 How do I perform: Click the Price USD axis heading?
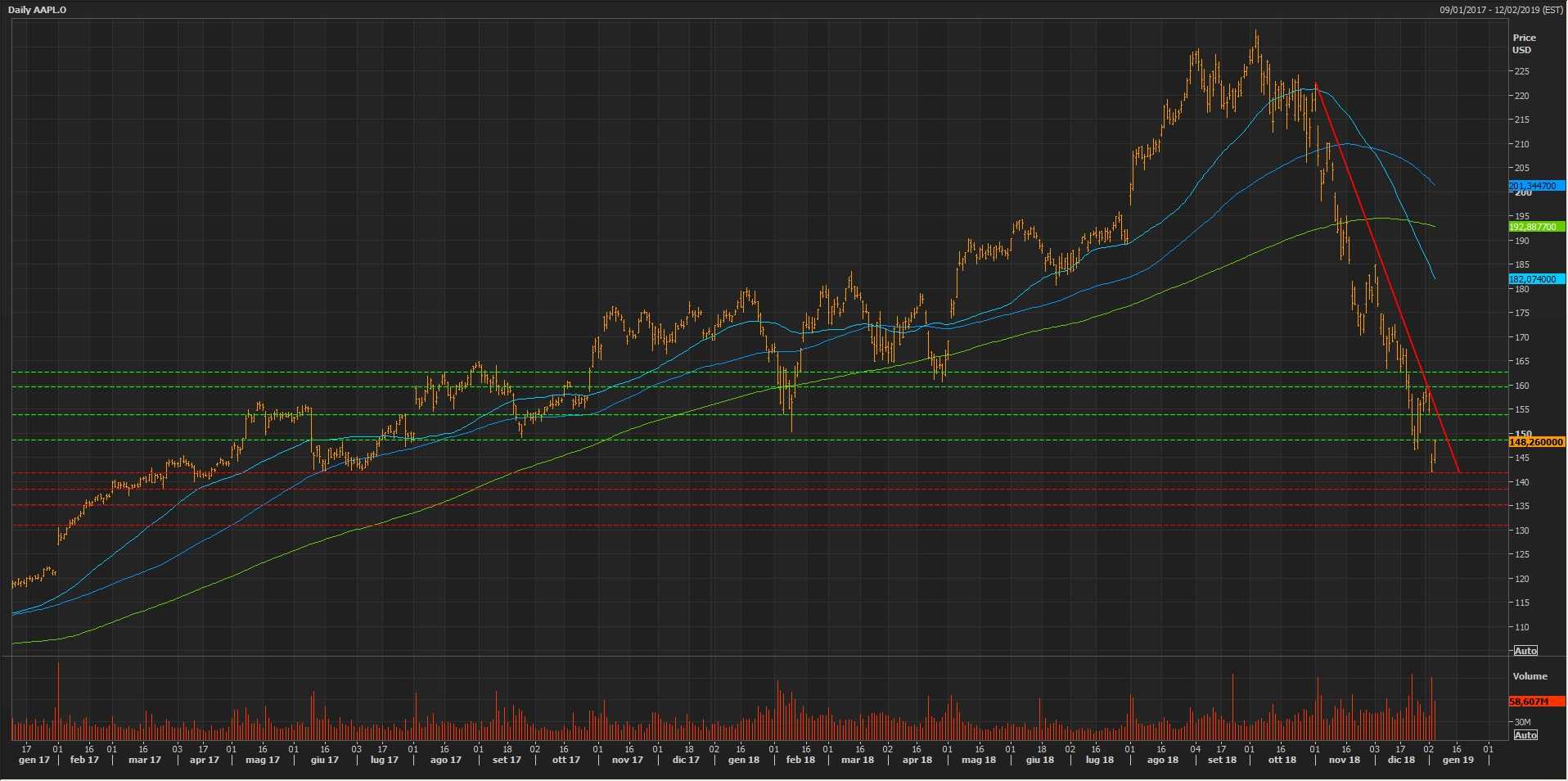1524,43
